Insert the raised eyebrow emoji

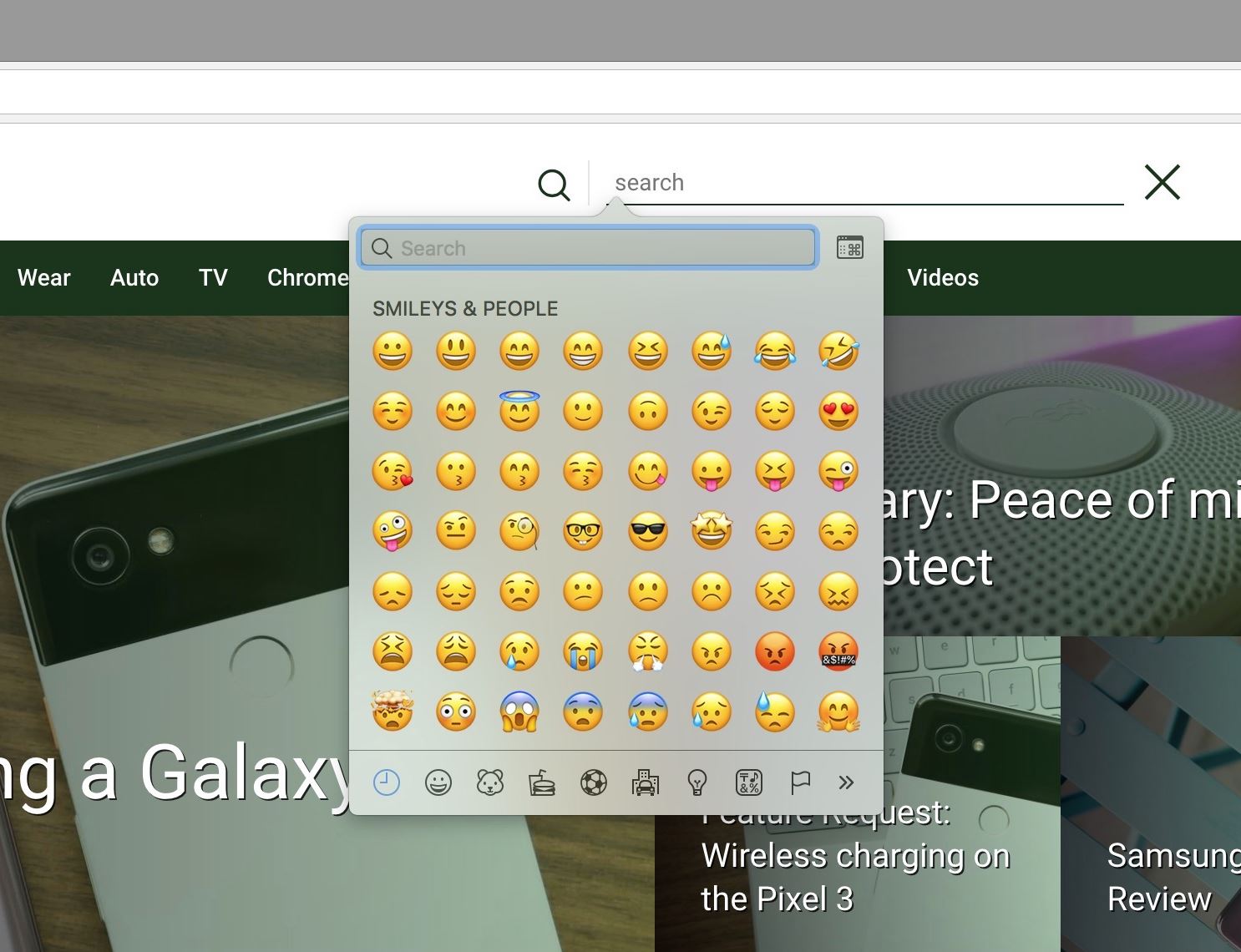tap(456, 531)
